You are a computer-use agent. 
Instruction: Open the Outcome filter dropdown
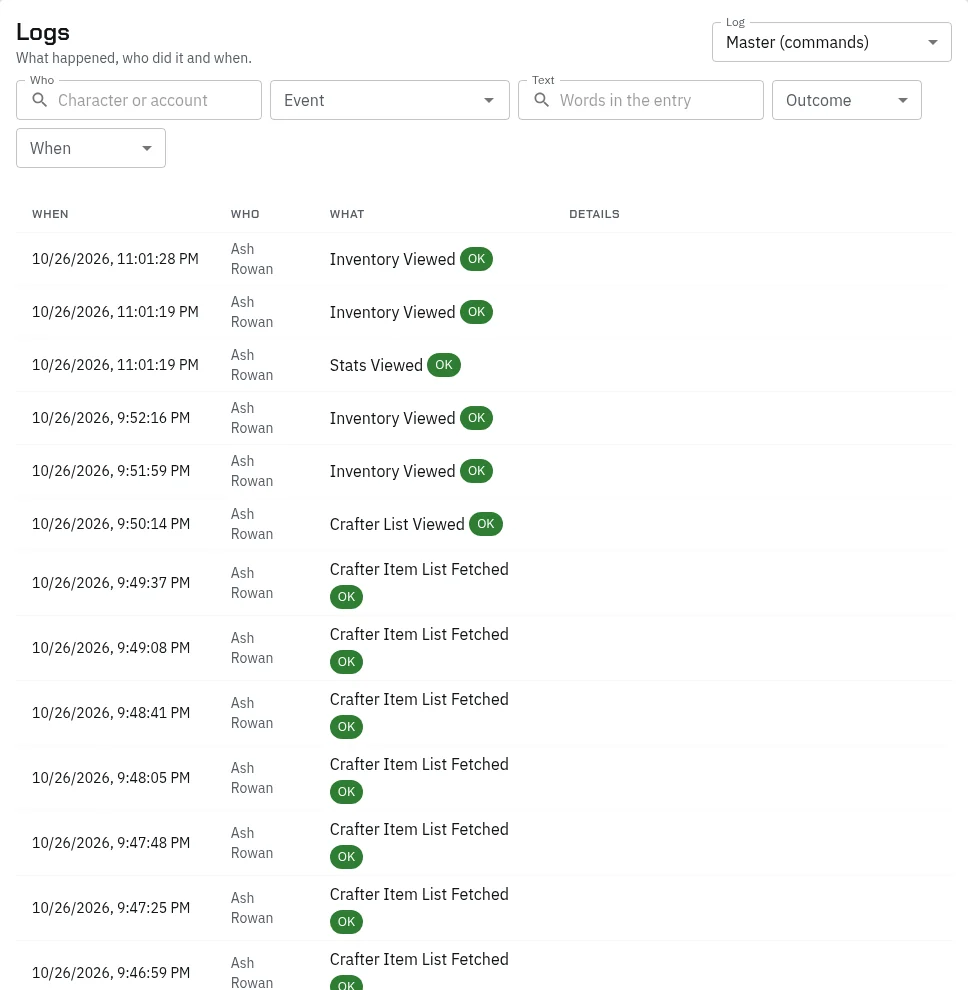846,100
